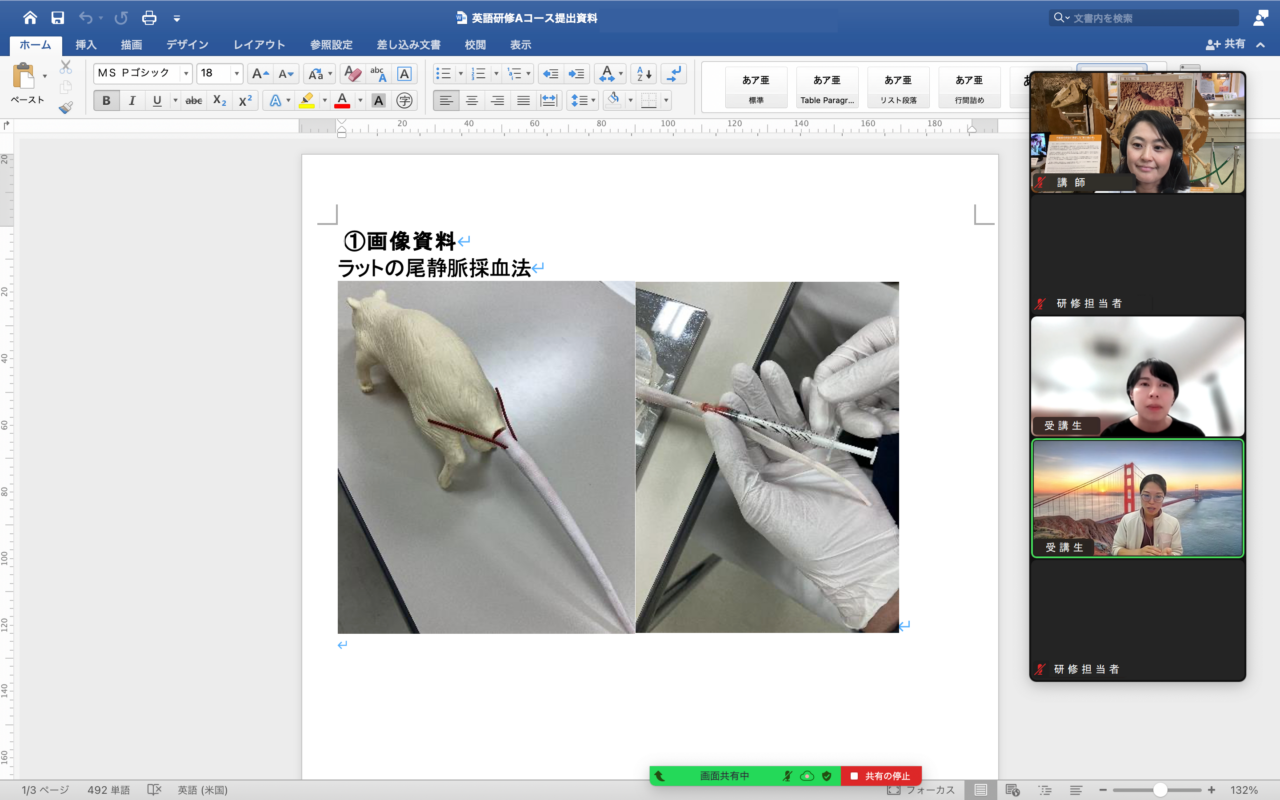Click the Increase Indent icon
1280x800 pixels.
click(577, 74)
